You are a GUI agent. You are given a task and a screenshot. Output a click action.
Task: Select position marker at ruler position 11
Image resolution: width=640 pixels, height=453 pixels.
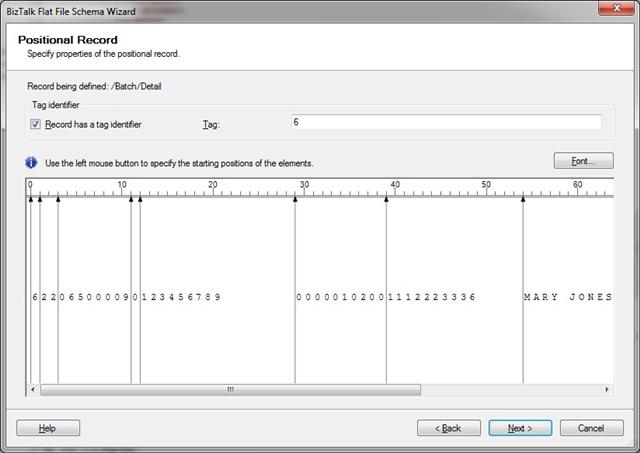pyautogui.click(x=131, y=199)
